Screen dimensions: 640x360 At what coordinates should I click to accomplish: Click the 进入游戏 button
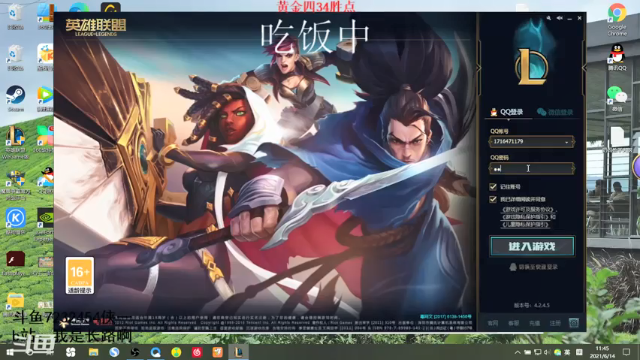(532, 246)
